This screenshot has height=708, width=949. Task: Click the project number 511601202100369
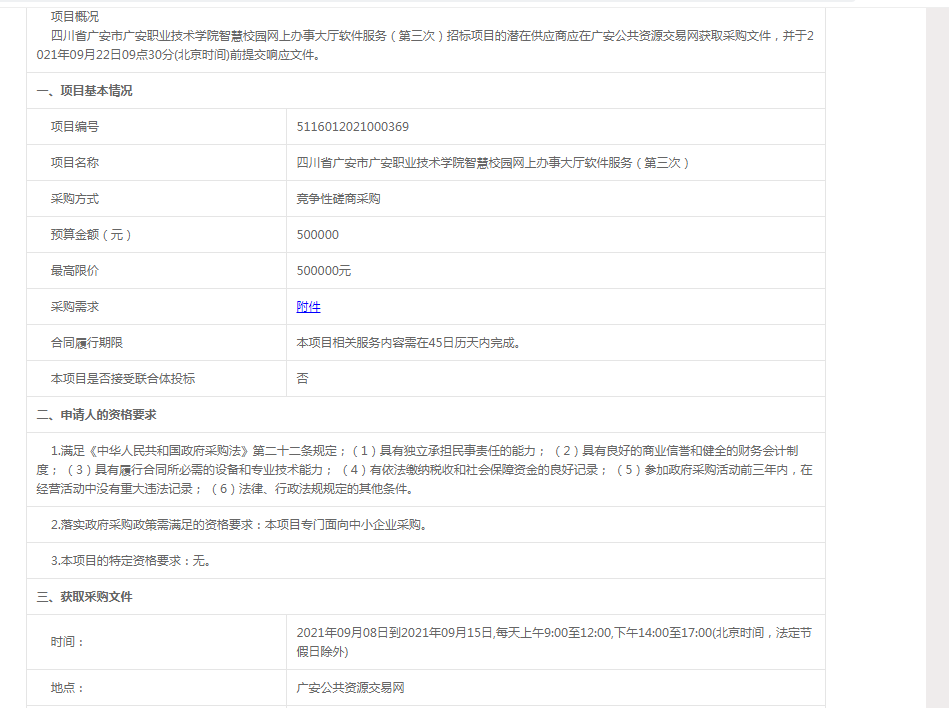pyautogui.click(x=352, y=127)
